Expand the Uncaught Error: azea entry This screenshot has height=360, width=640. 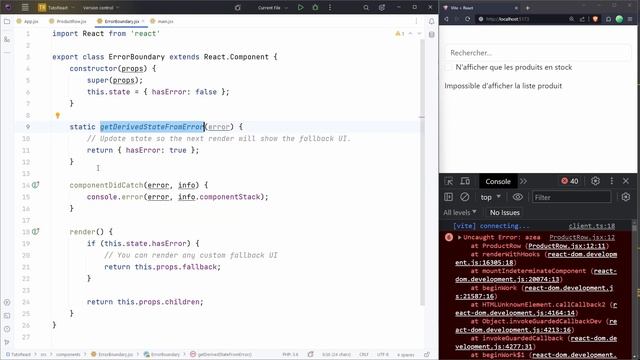pyautogui.click(x=459, y=237)
